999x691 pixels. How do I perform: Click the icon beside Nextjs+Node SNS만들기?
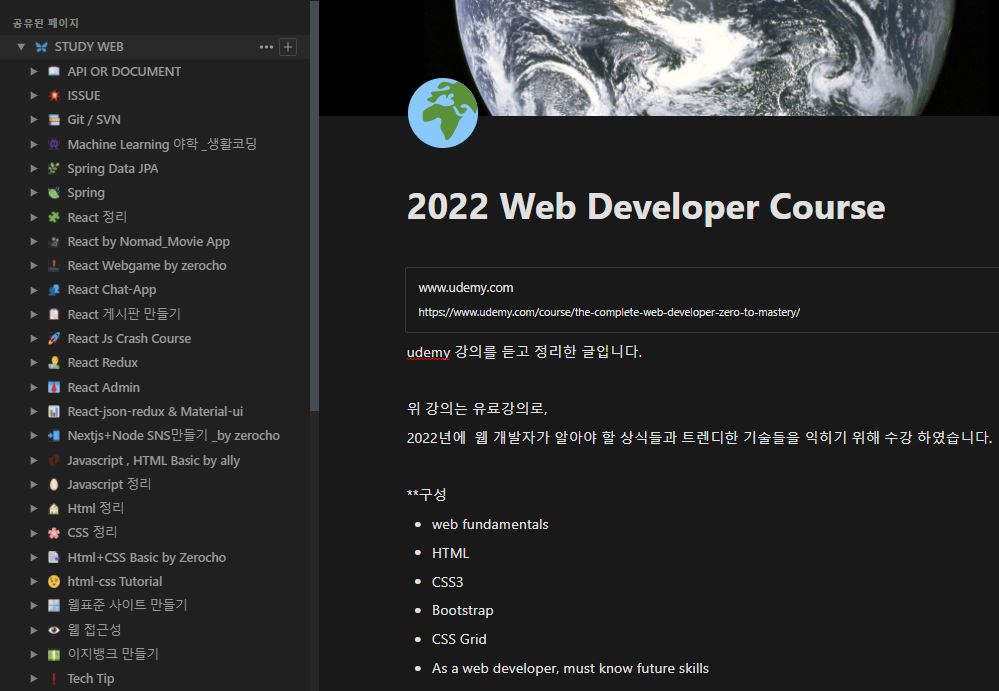pos(54,436)
